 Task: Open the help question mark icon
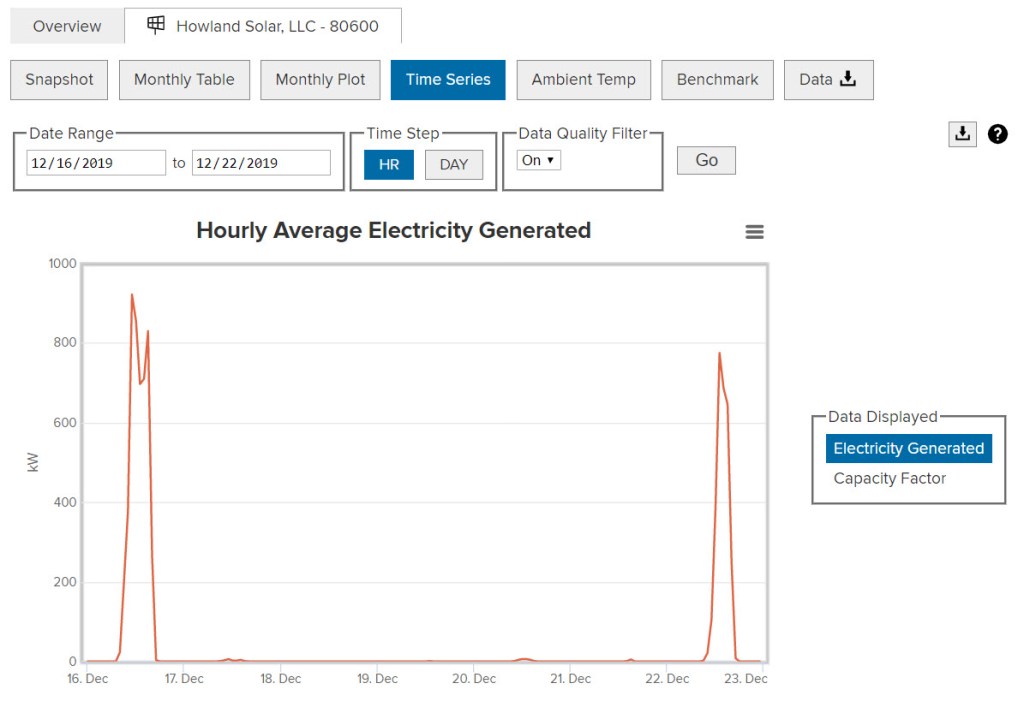997,134
